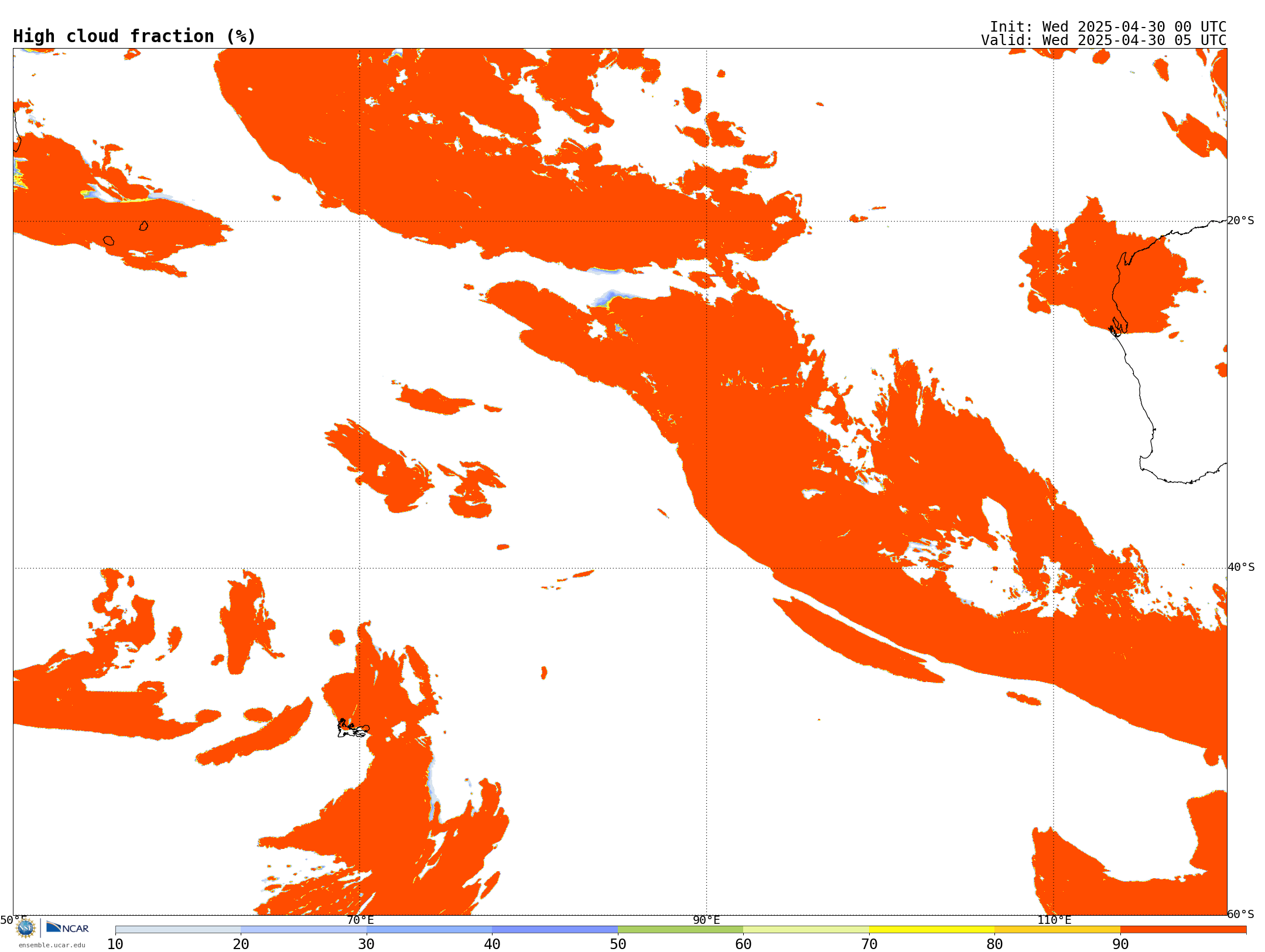This screenshot has width=1265, height=952.
Task: Pick the 60-70 pale yellow colorbar segment
Action: click(x=806, y=930)
